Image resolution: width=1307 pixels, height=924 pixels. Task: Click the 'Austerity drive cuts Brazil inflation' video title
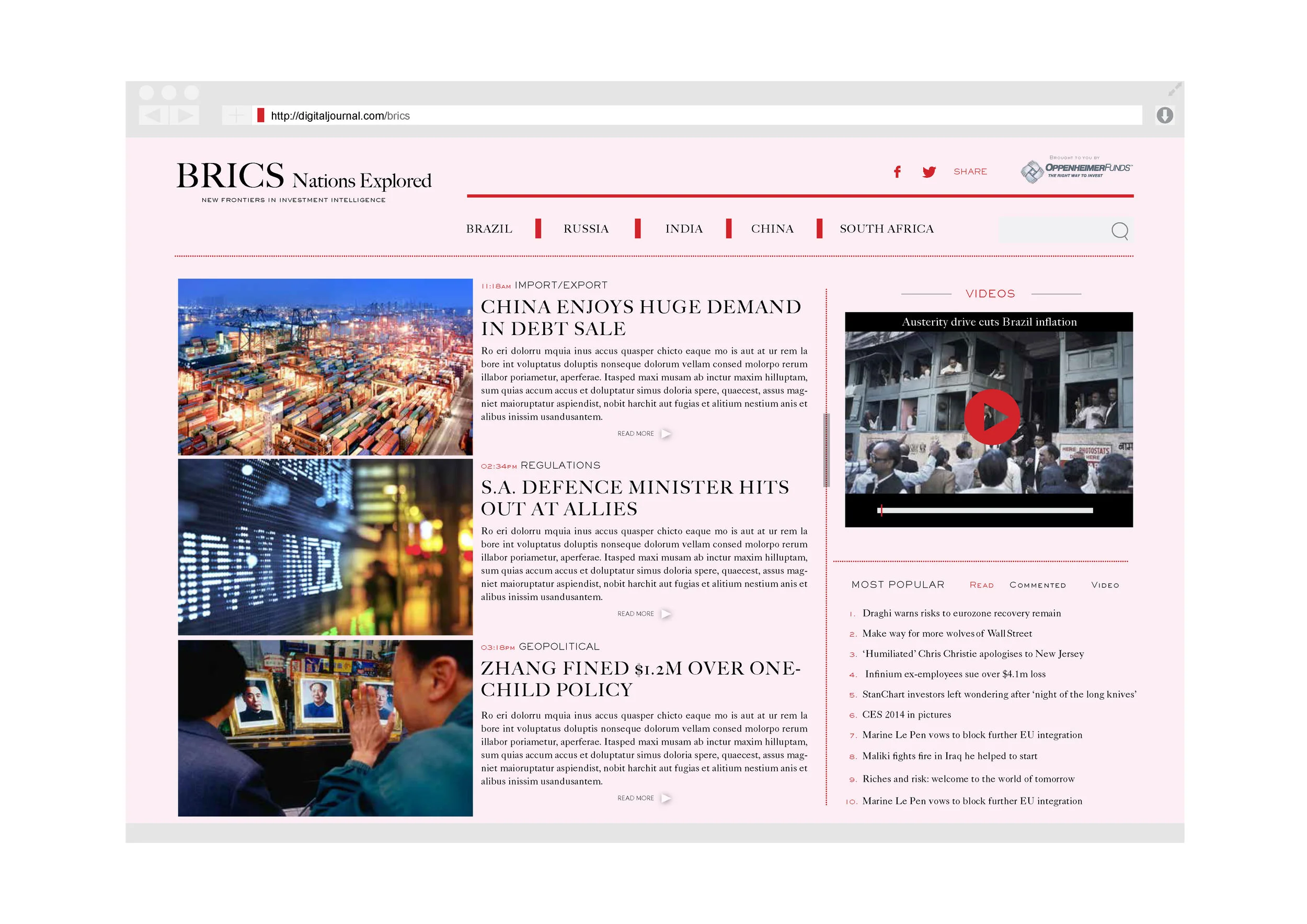pyautogui.click(x=989, y=322)
